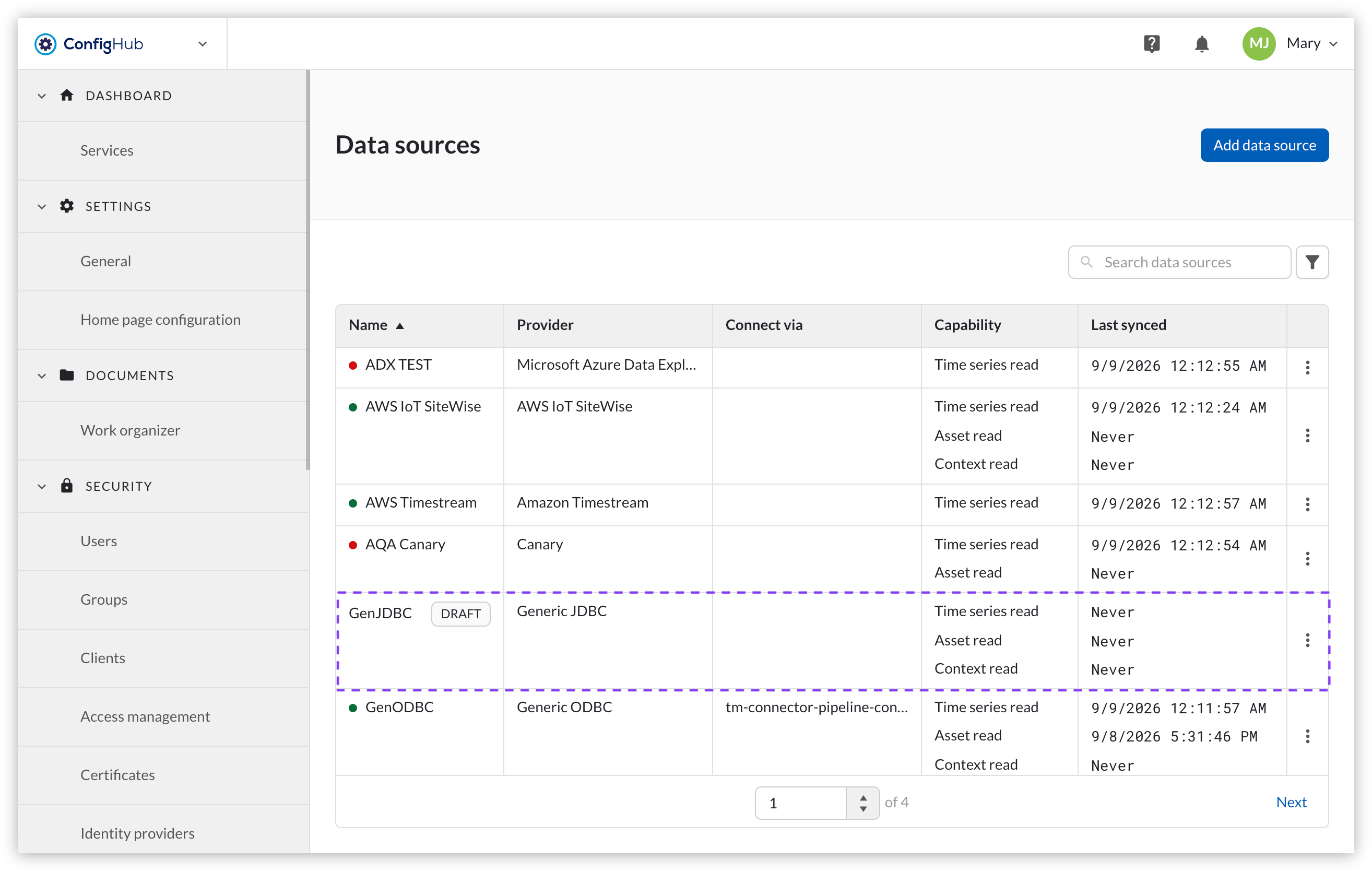This screenshot has height=871, width=1372.
Task: Click the MJ user avatar
Action: [x=1259, y=44]
